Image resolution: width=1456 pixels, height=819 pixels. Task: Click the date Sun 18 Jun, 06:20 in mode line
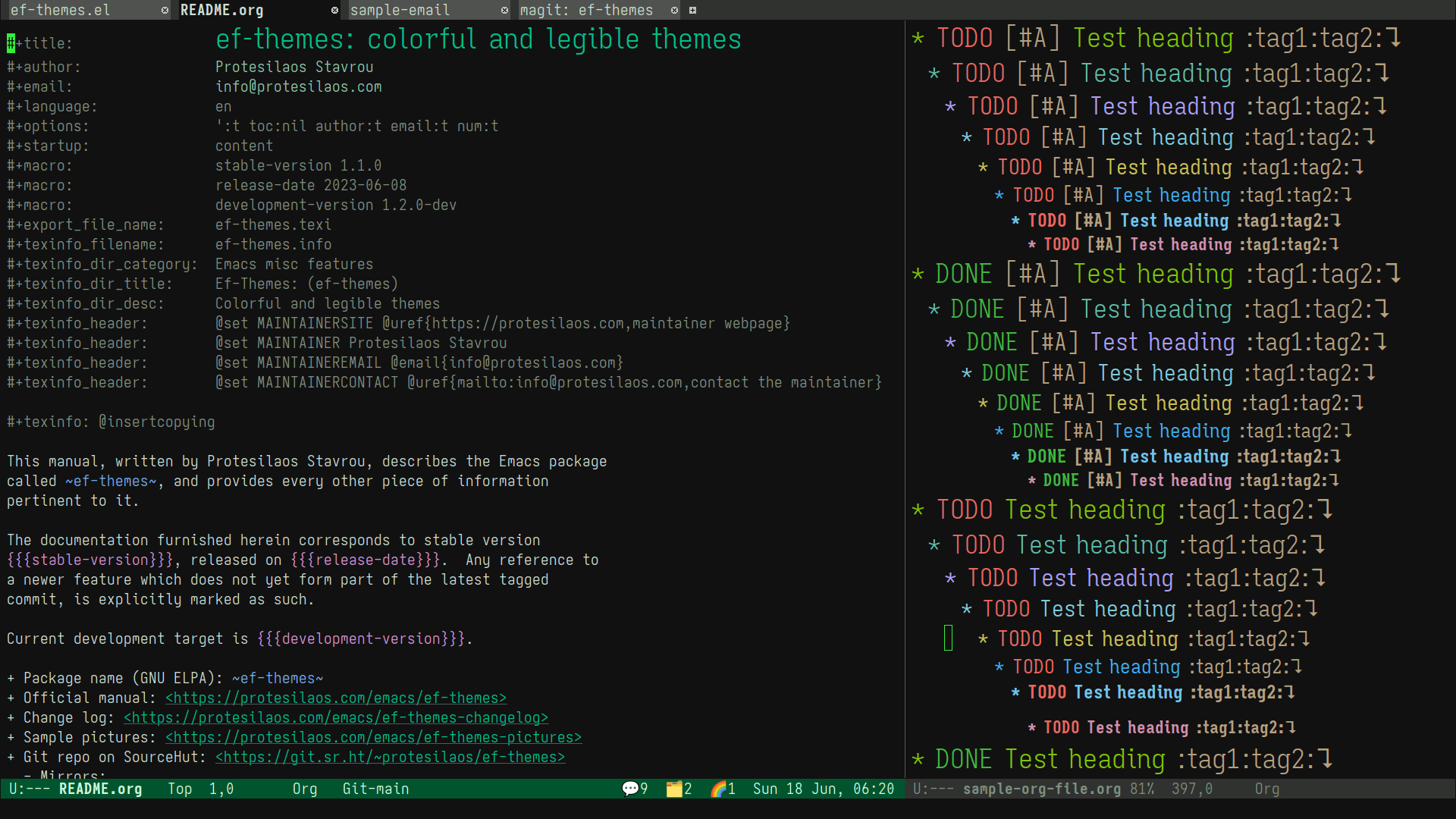point(824,789)
